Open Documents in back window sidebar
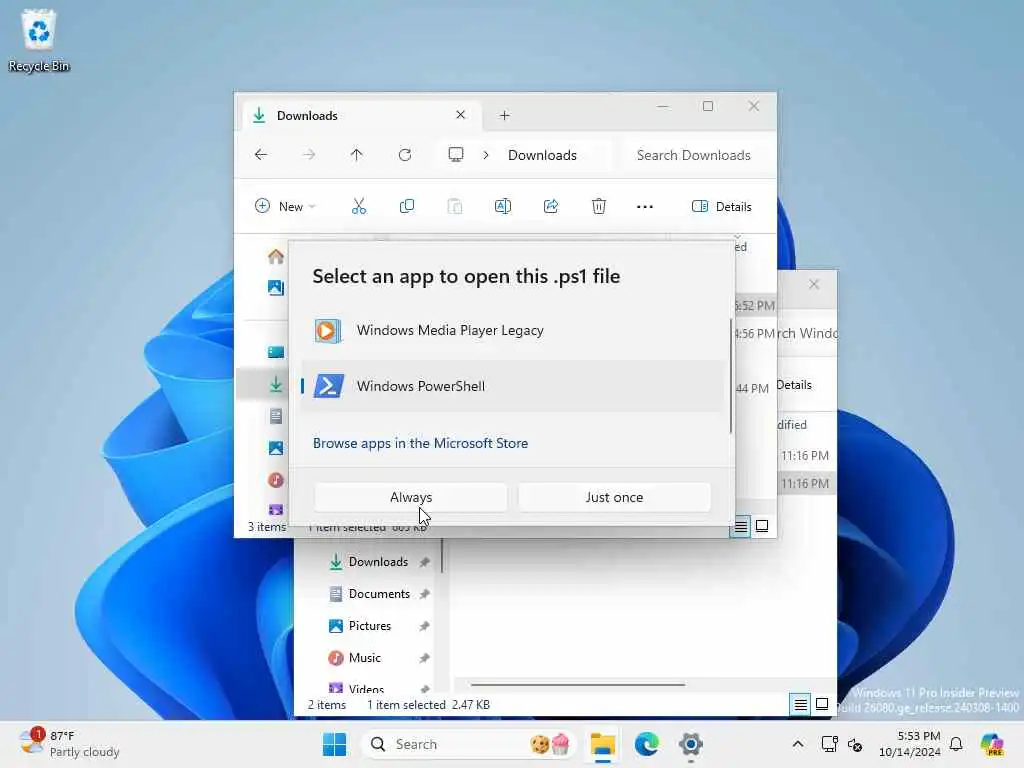The width and height of the screenshot is (1024, 768). click(379, 594)
